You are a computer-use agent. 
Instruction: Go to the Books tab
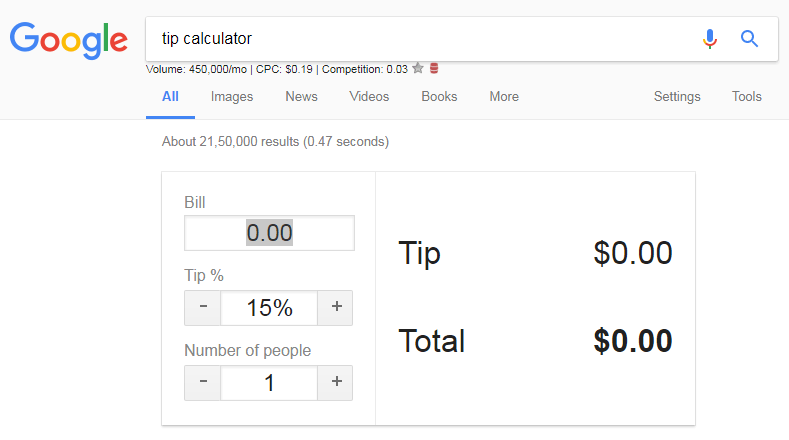click(439, 97)
